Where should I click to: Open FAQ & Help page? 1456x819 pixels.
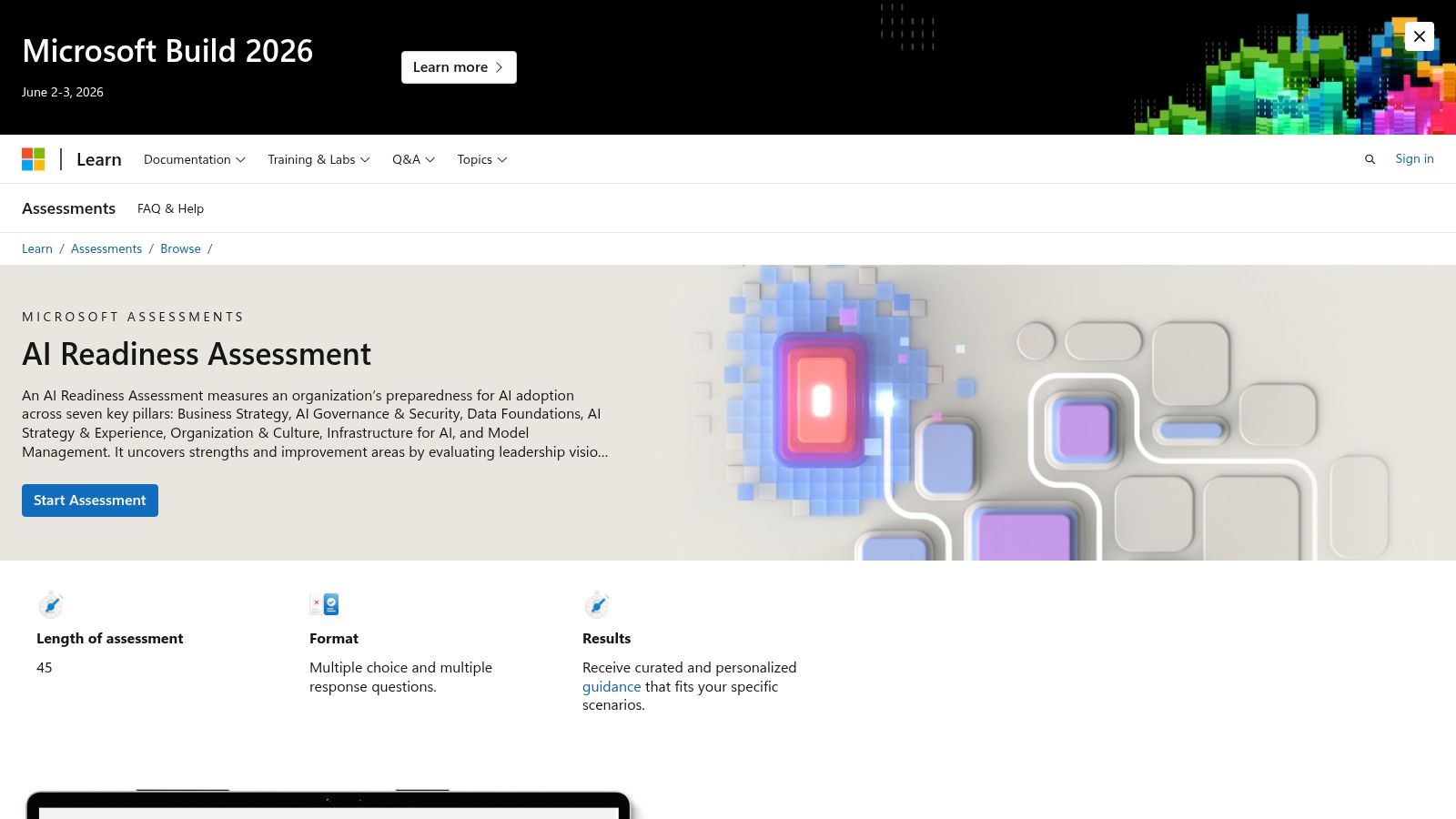tap(170, 208)
